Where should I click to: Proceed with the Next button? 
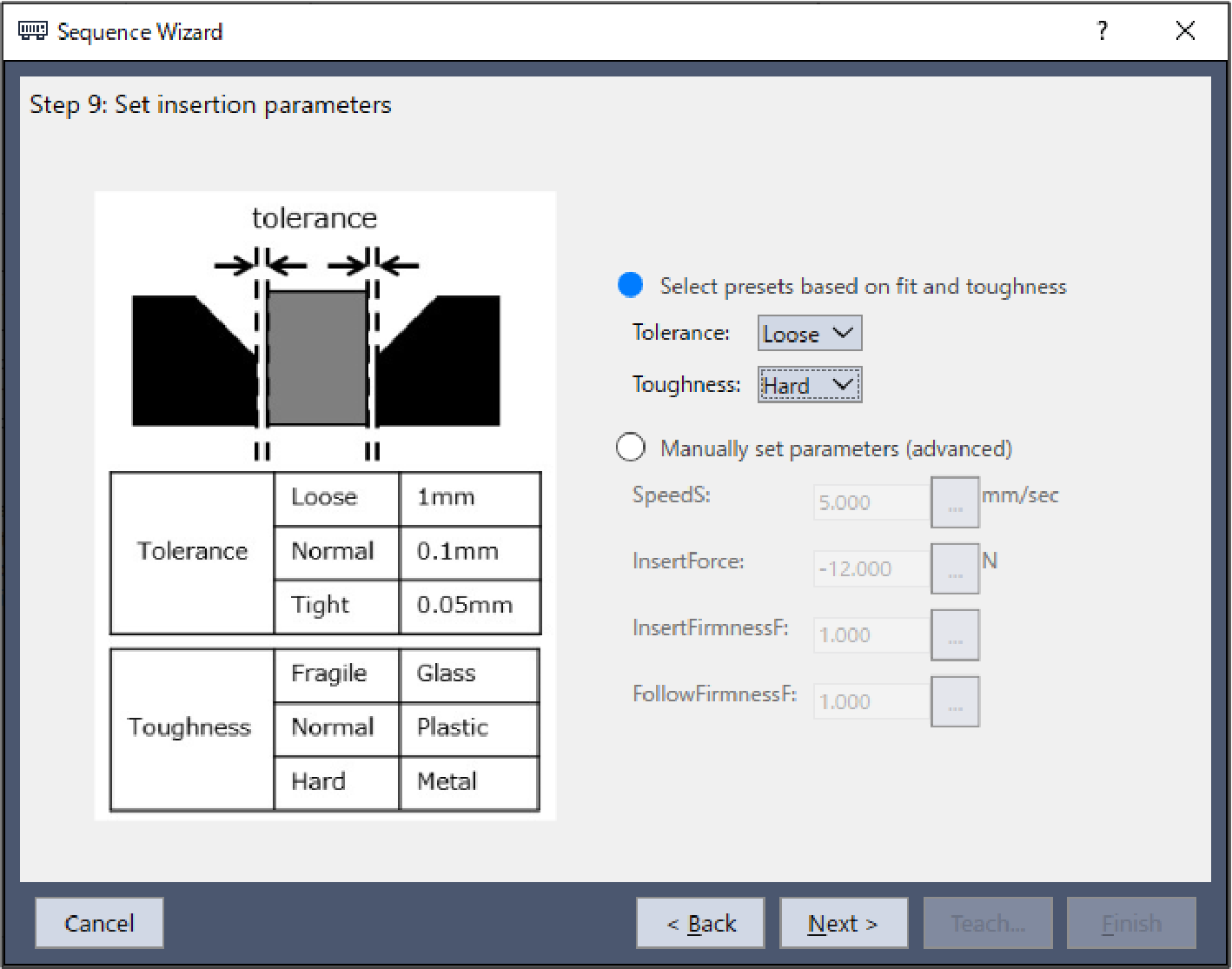(x=843, y=923)
